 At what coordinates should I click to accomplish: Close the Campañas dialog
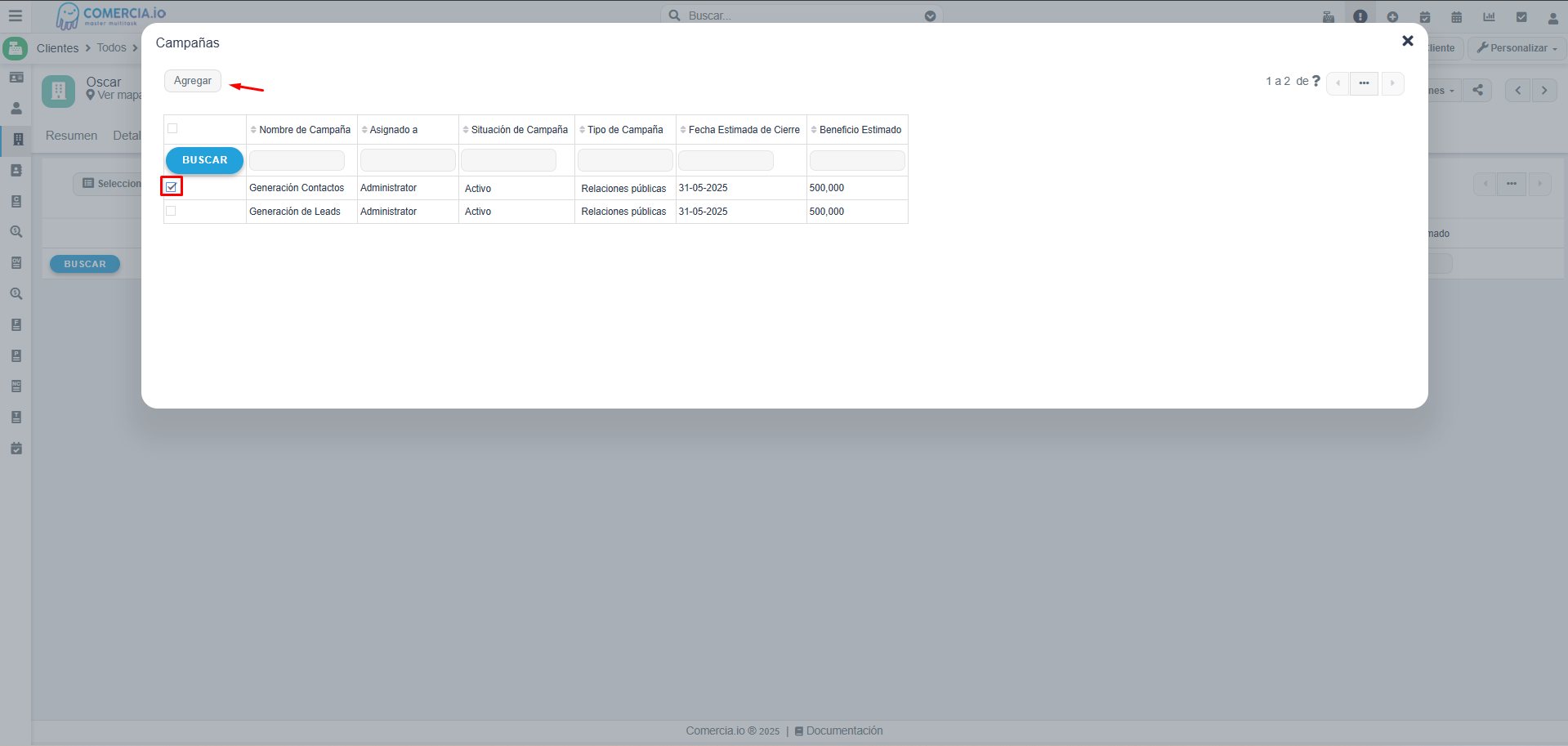(1407, 41)
